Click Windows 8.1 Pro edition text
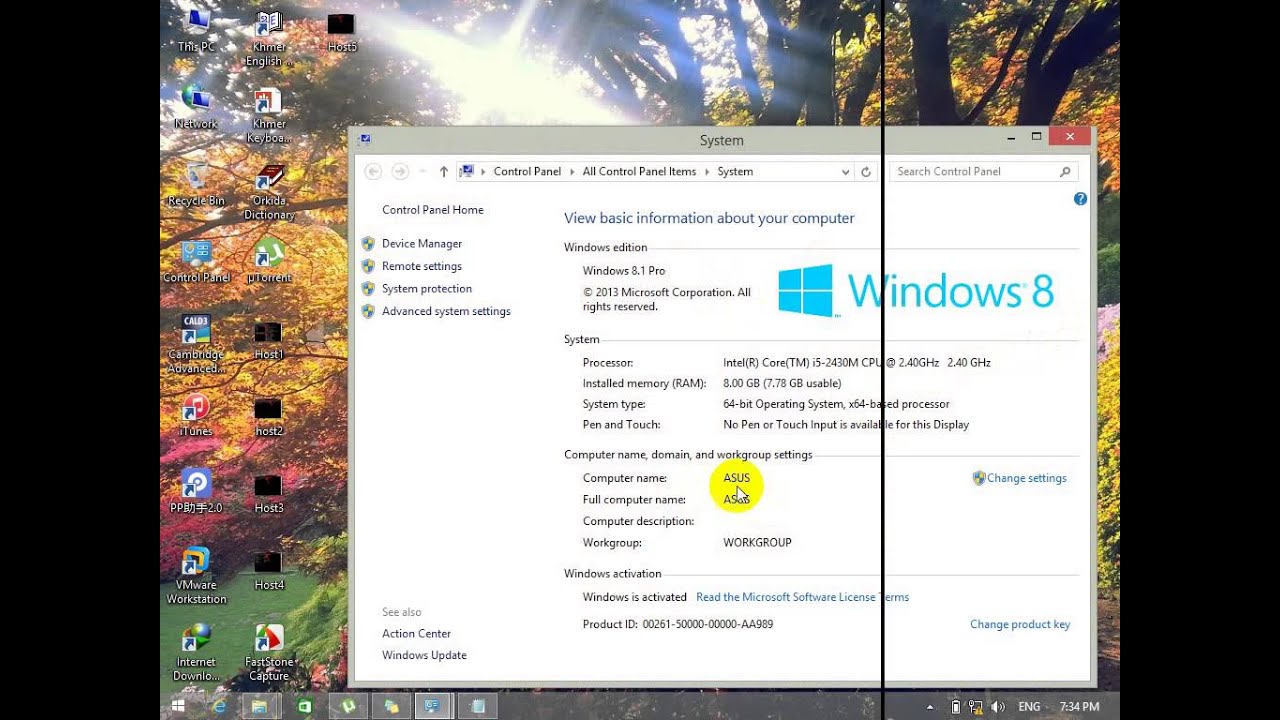1280x720 pixels. (624, 270)
